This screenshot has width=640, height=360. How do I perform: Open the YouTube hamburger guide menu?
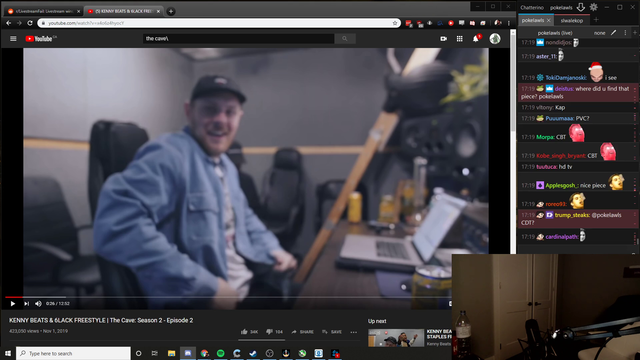click(x=13, y=38)
